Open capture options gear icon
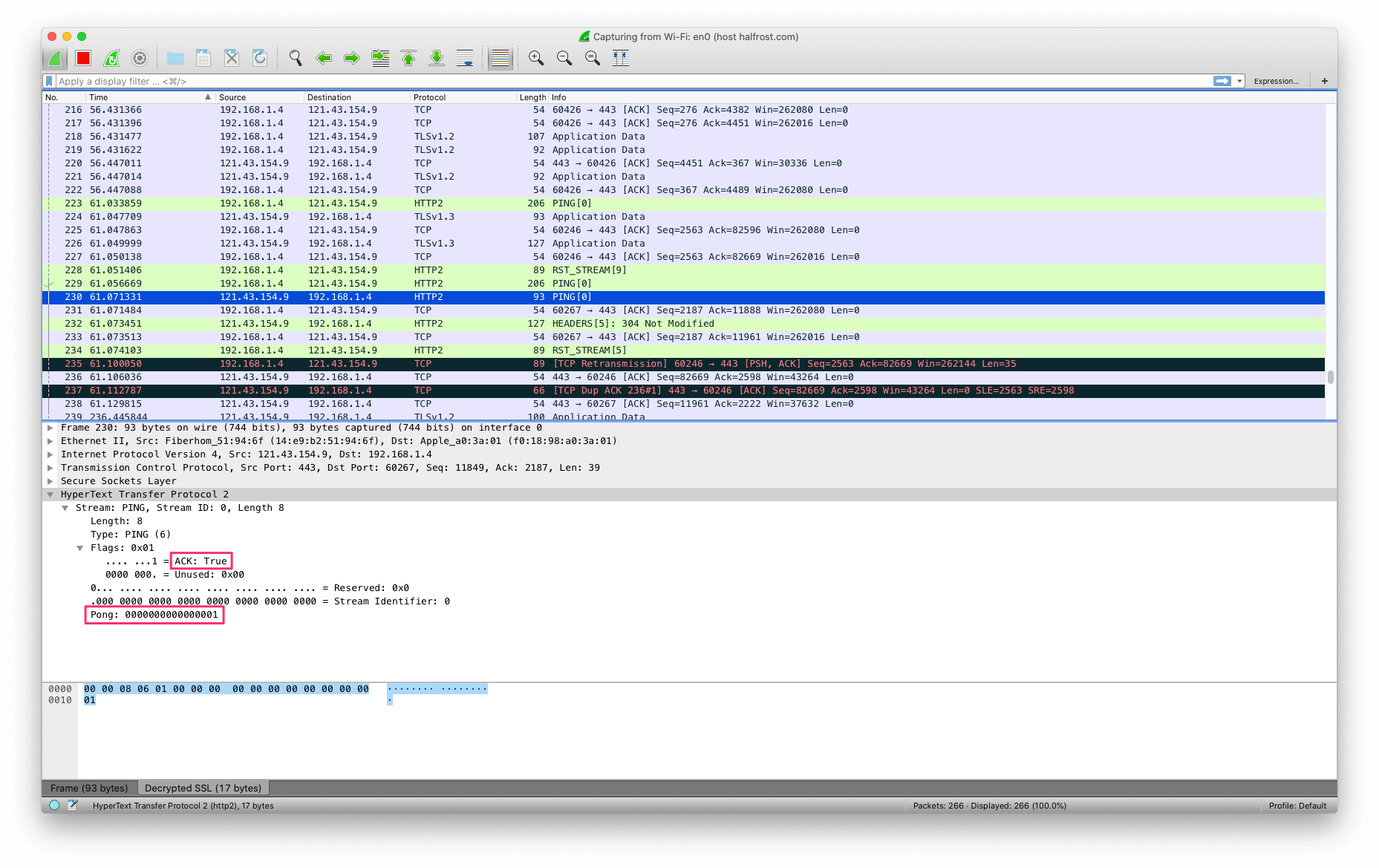This screenshot has height=868, width=1379. [x=140, y=58]
